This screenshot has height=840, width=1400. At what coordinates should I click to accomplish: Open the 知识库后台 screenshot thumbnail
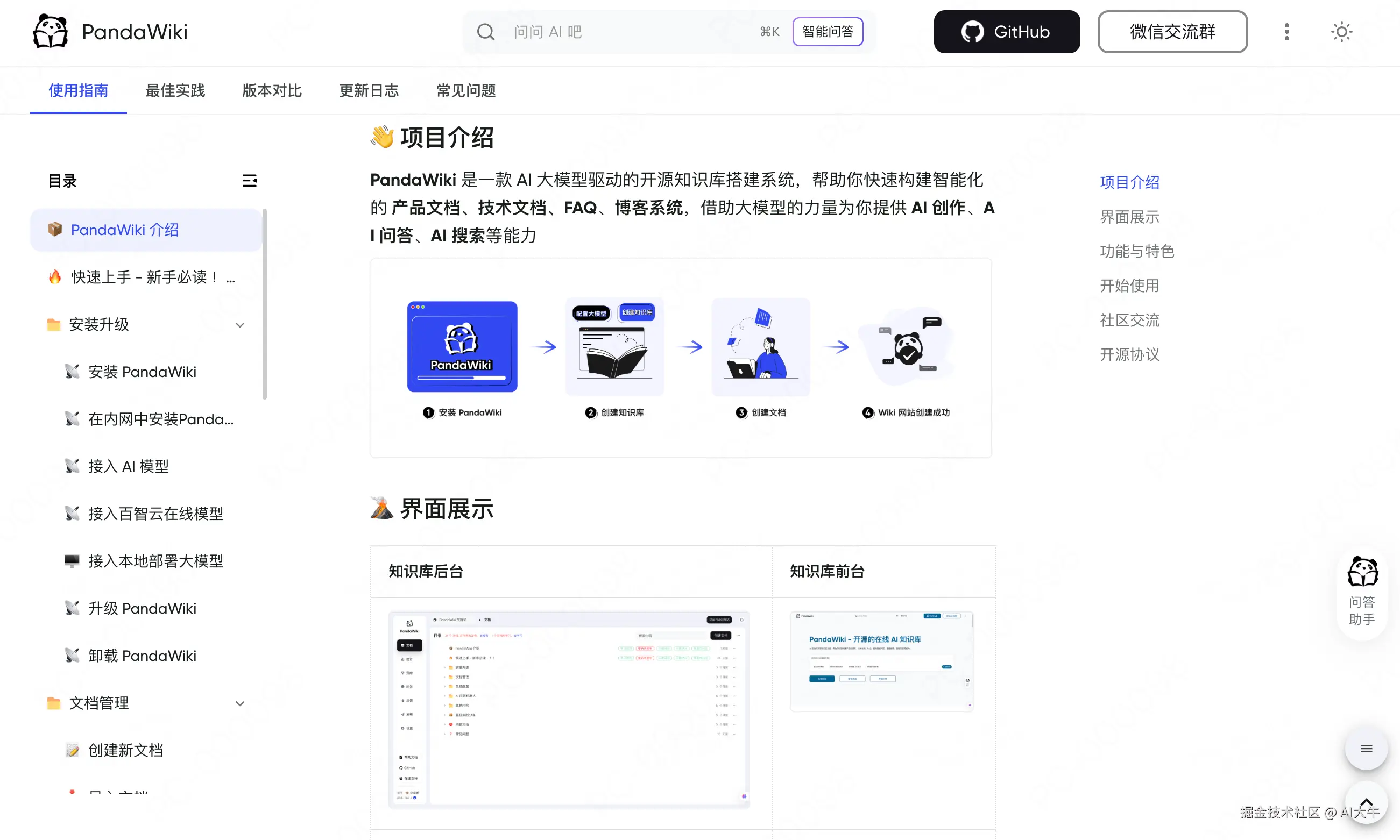click(569, 709)
